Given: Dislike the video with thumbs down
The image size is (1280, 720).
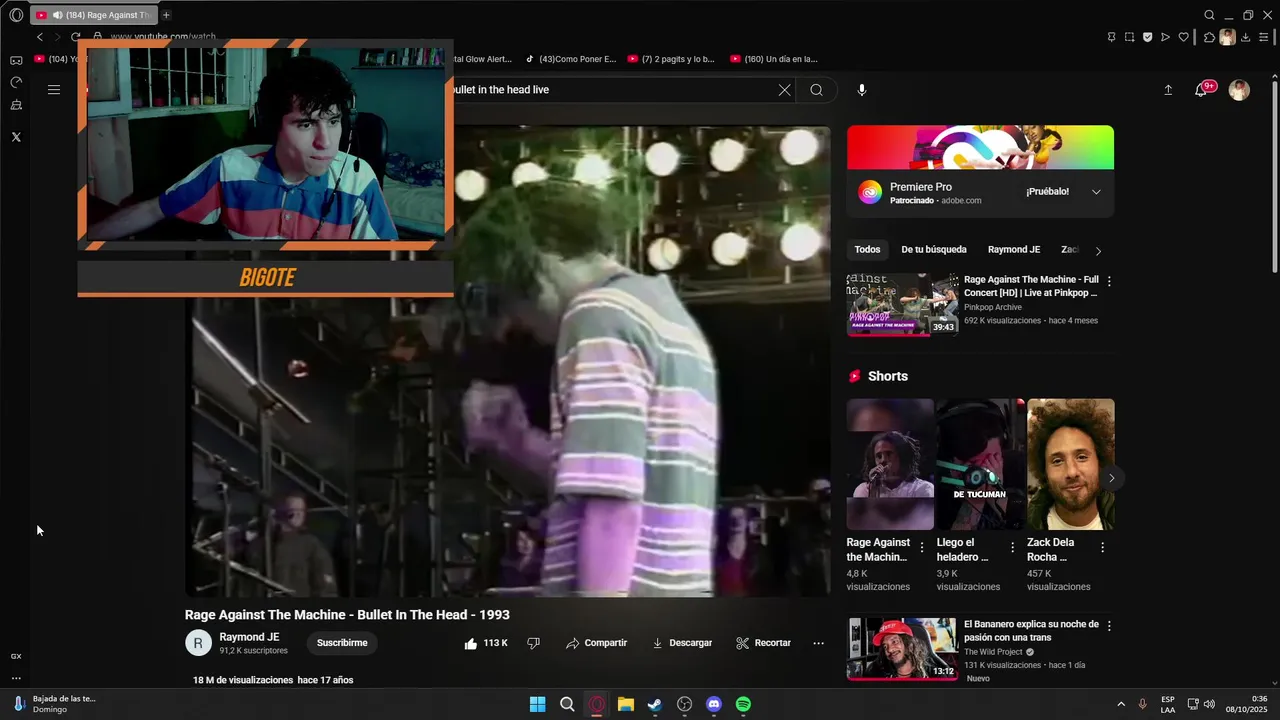Looking at the screenshot, I should (533, 643).
